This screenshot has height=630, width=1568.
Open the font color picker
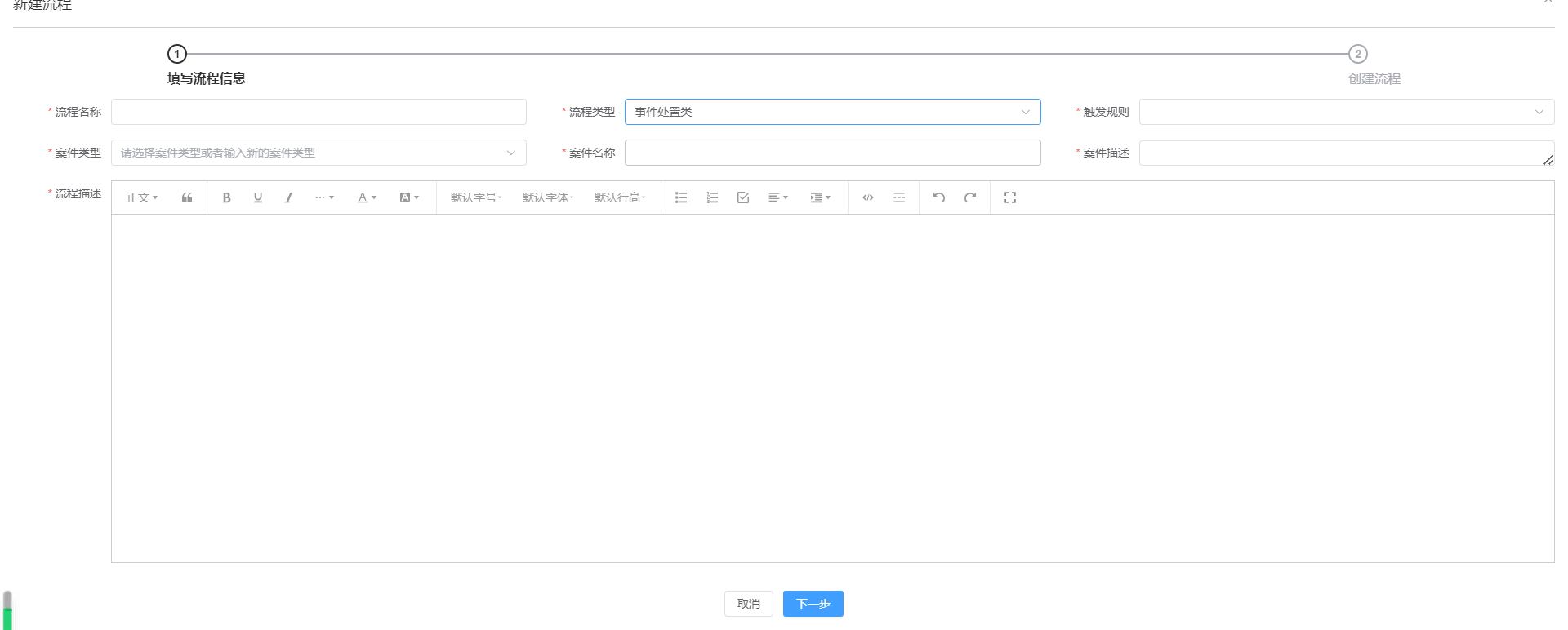click(367, 197)
